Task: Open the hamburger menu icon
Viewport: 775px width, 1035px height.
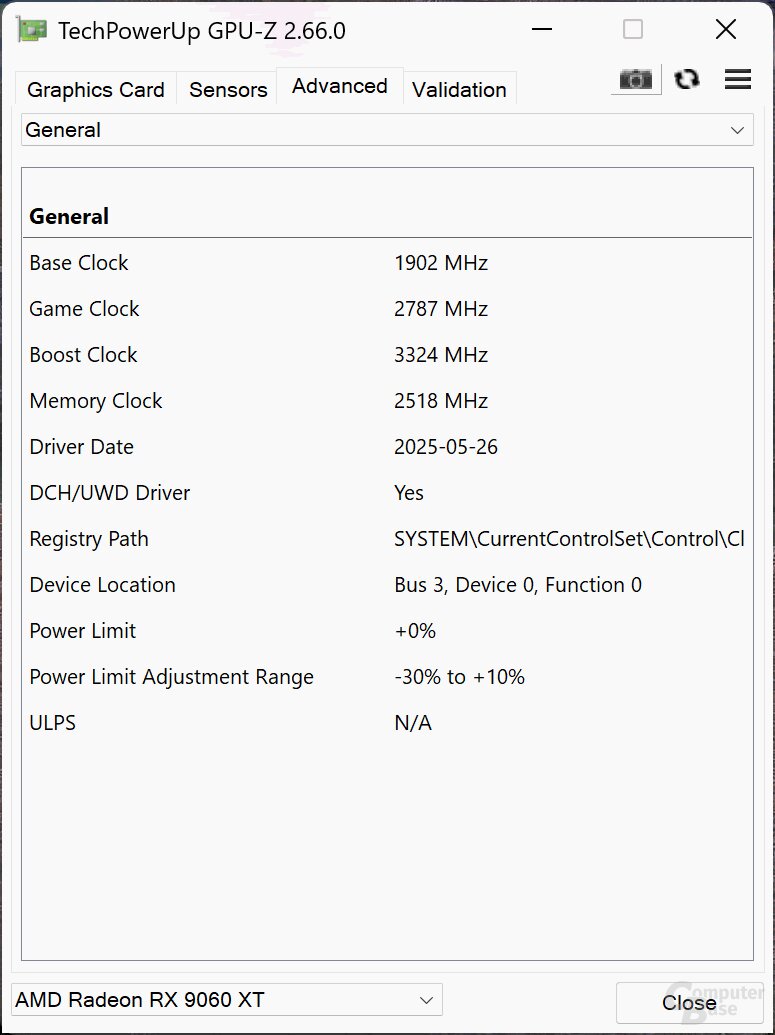Action: point(738,79)
